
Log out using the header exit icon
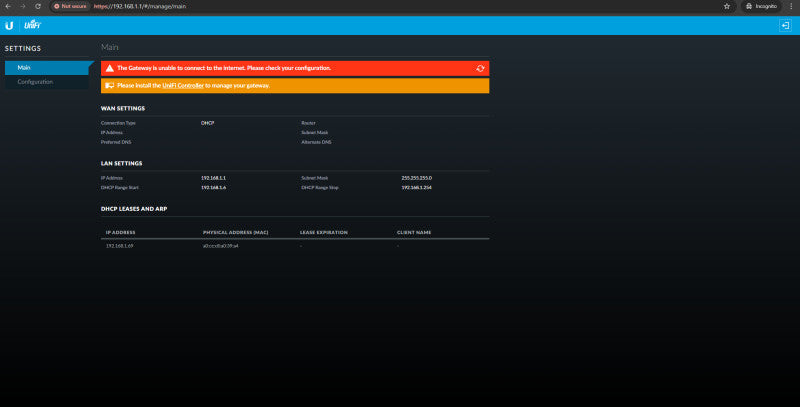[785, 25]
